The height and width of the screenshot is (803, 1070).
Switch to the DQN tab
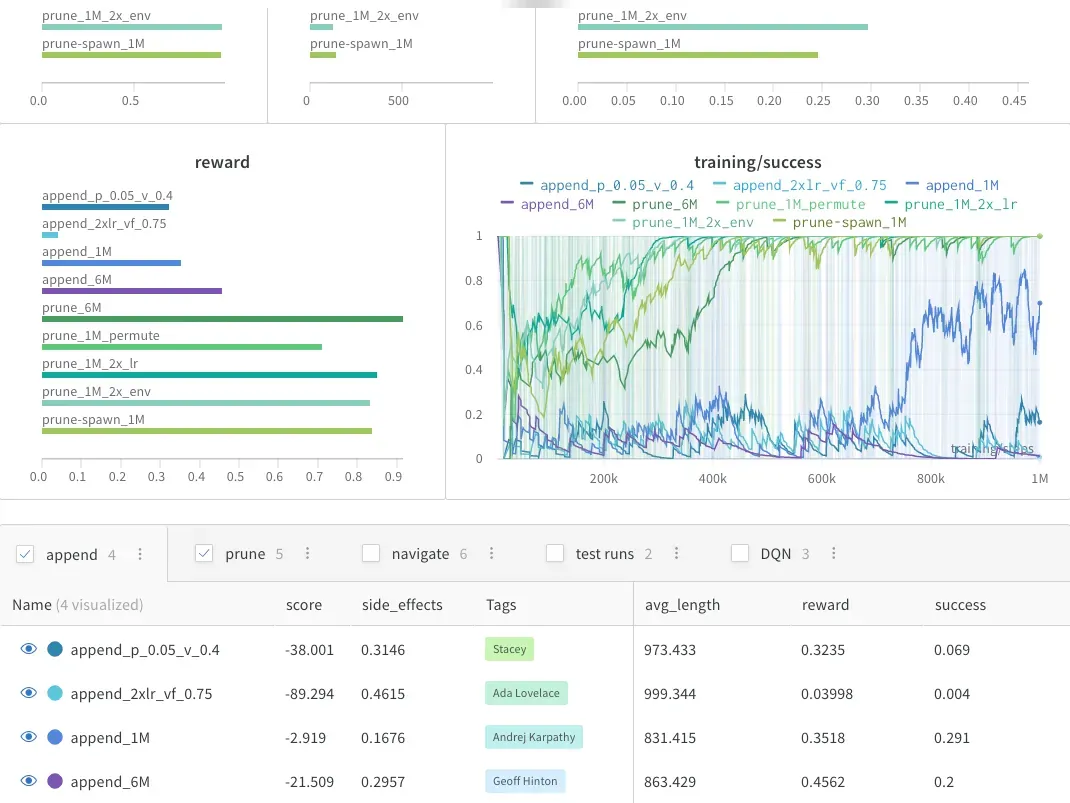(x=776, y=554)
